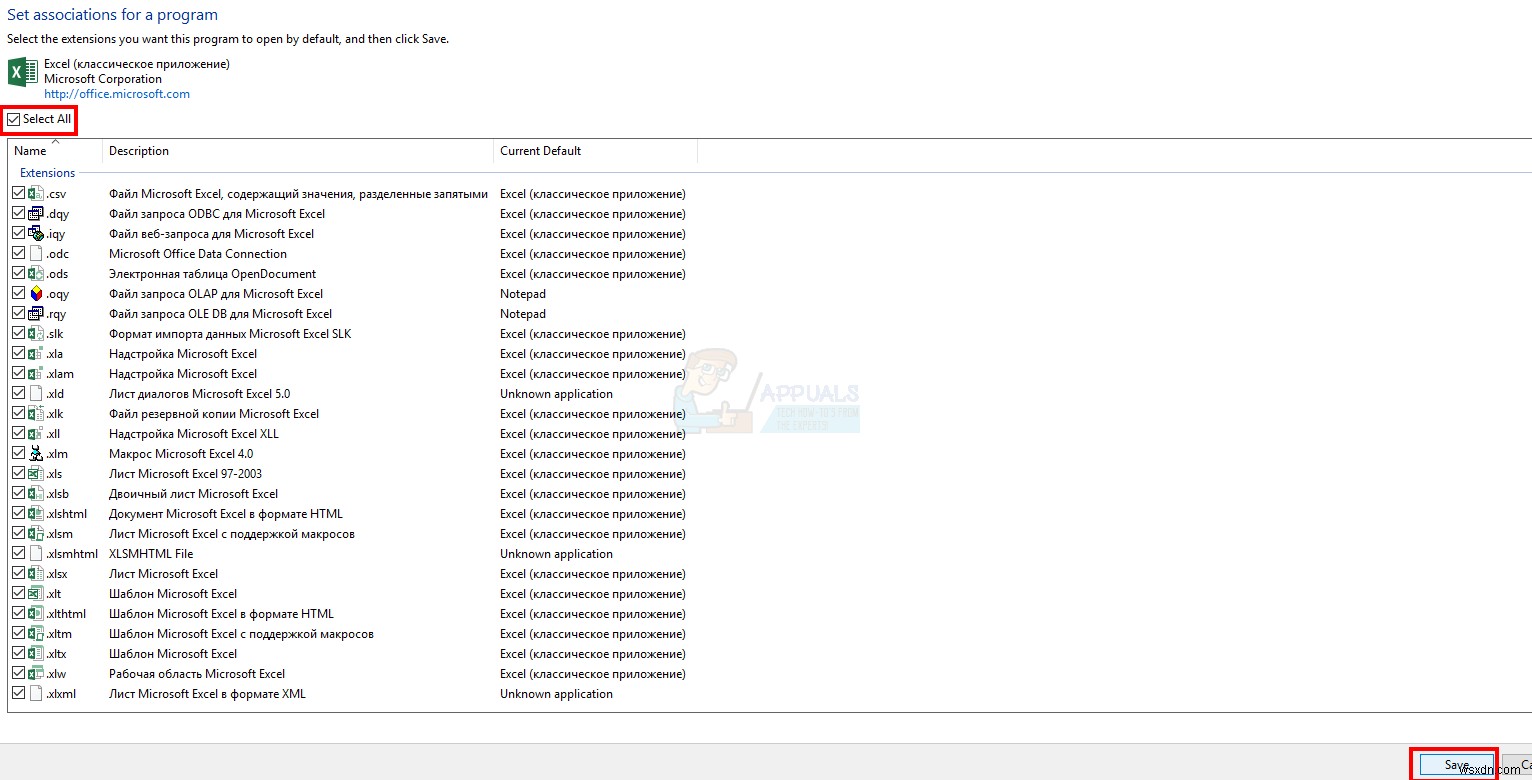Uncheck the .xltx extension checkbox
1532x780 pixels.
[x=19, y=654]
